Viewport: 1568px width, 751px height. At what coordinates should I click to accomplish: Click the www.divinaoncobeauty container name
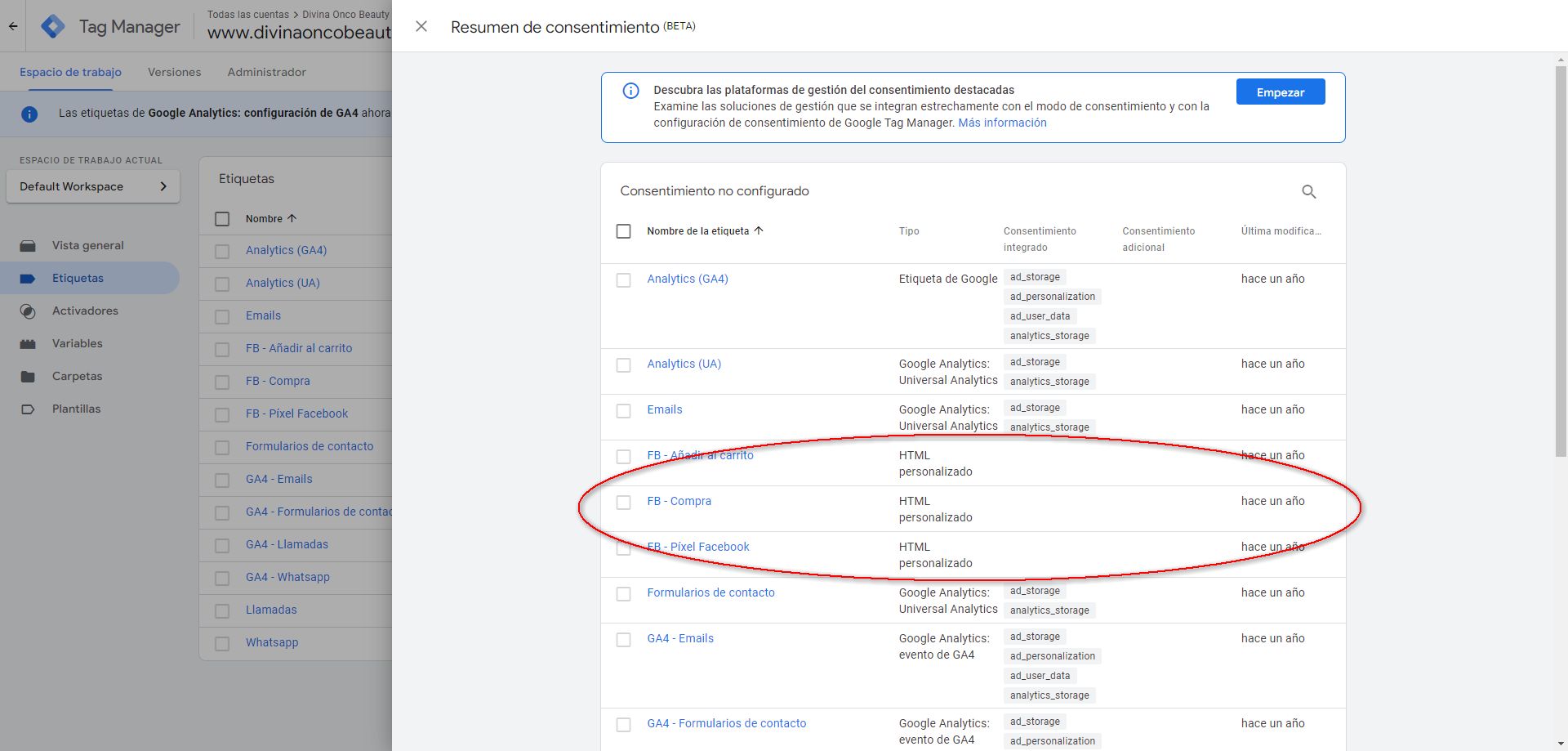tap(299, 33)
